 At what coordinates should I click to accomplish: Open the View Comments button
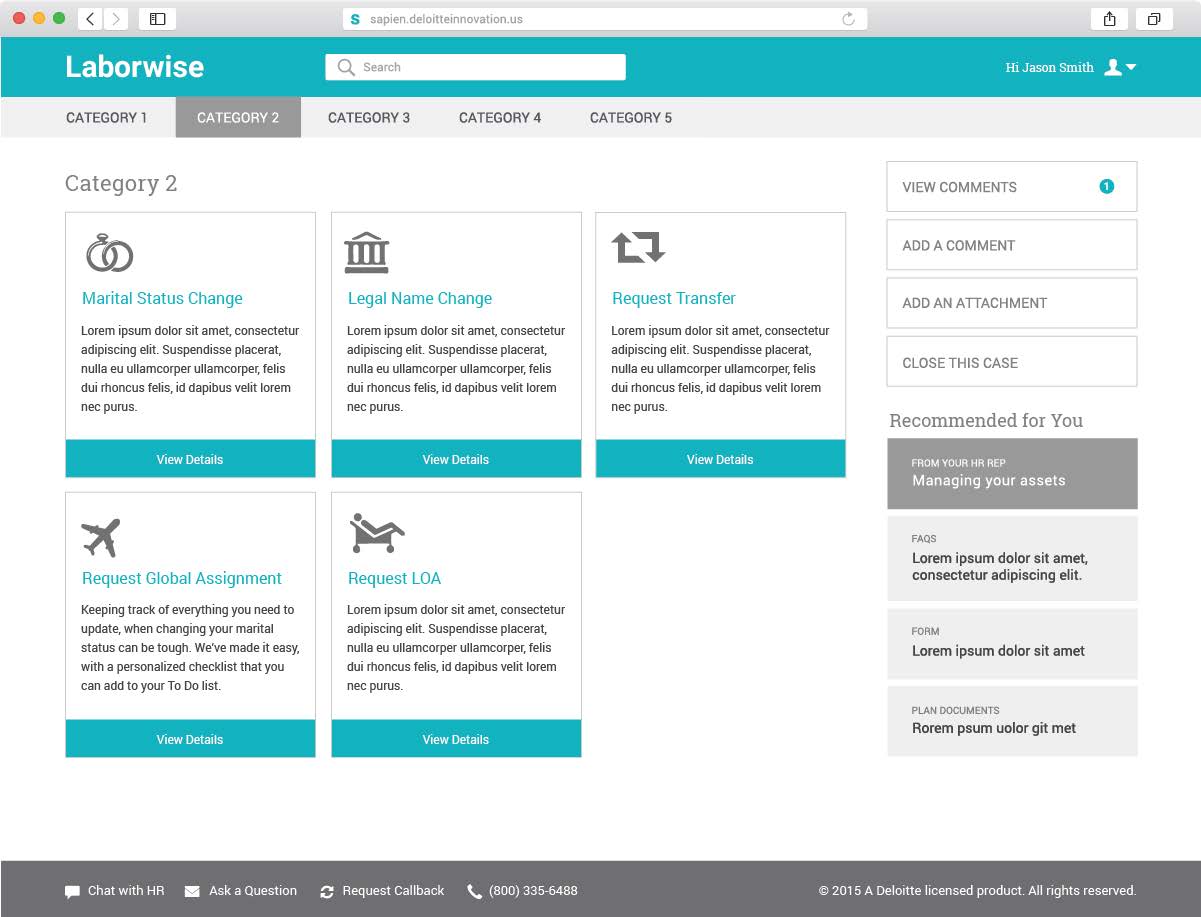pyautogui.click(x=1012, y=187)
